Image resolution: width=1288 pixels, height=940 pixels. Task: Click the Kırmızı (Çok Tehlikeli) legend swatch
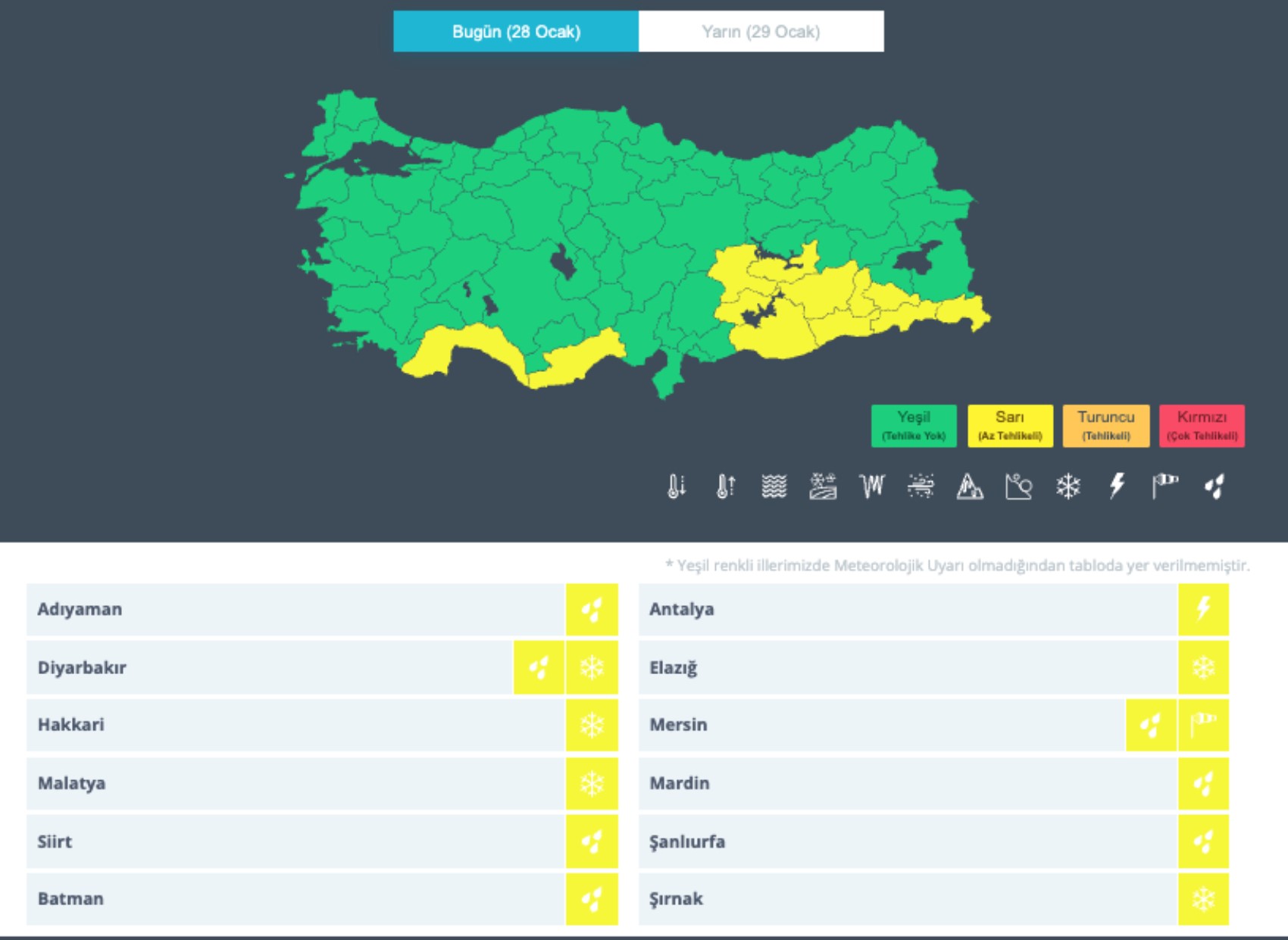pos(1202,426)
